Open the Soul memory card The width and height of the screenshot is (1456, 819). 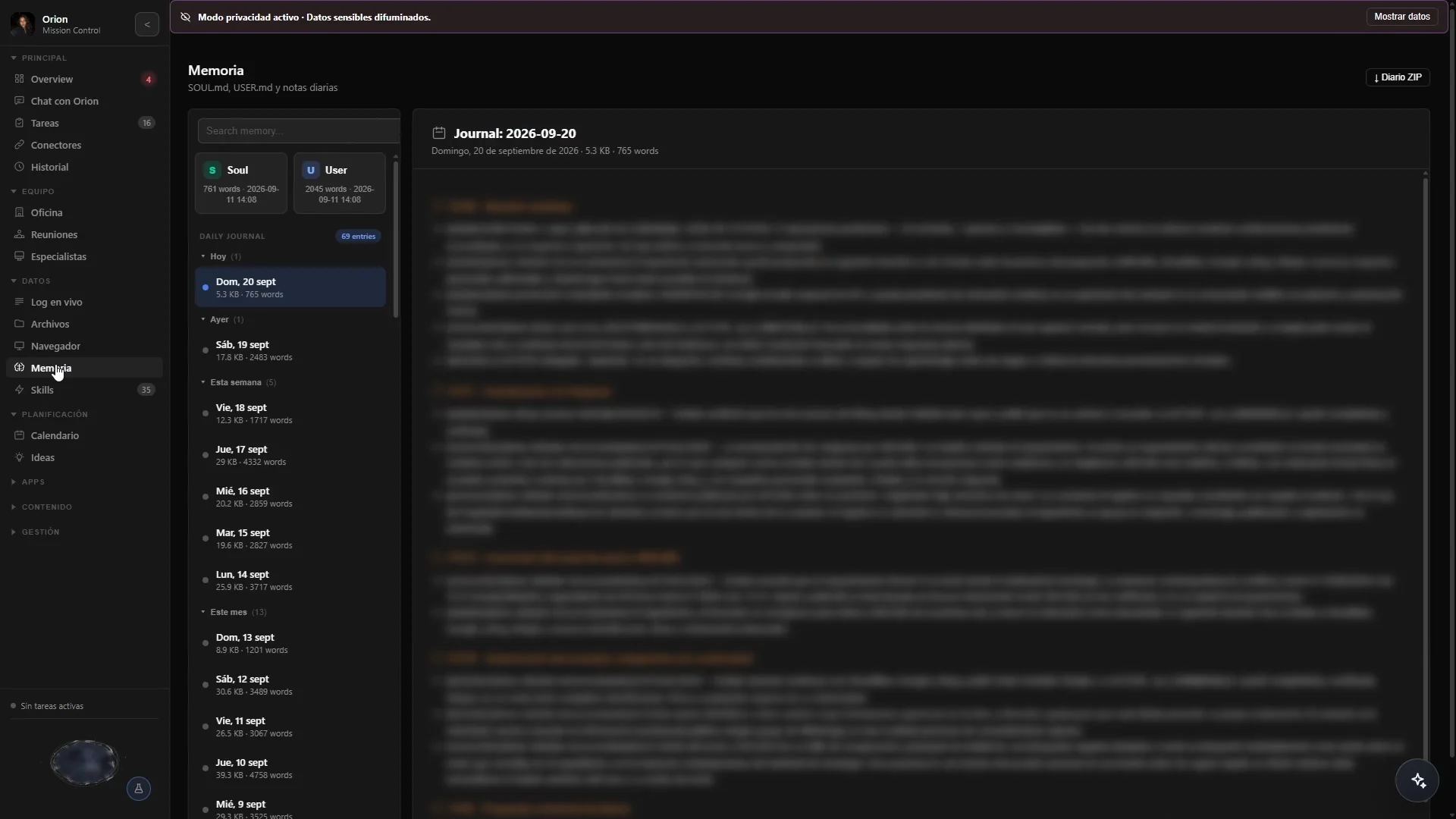241,183
